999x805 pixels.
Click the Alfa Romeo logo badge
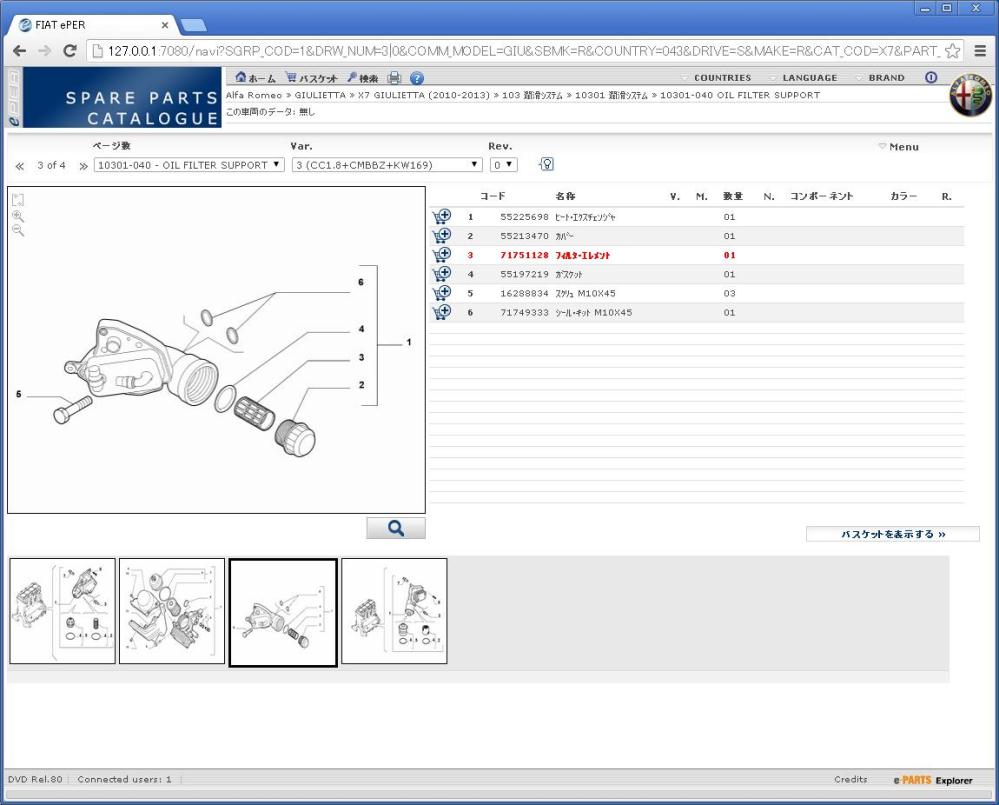(970, 96)
